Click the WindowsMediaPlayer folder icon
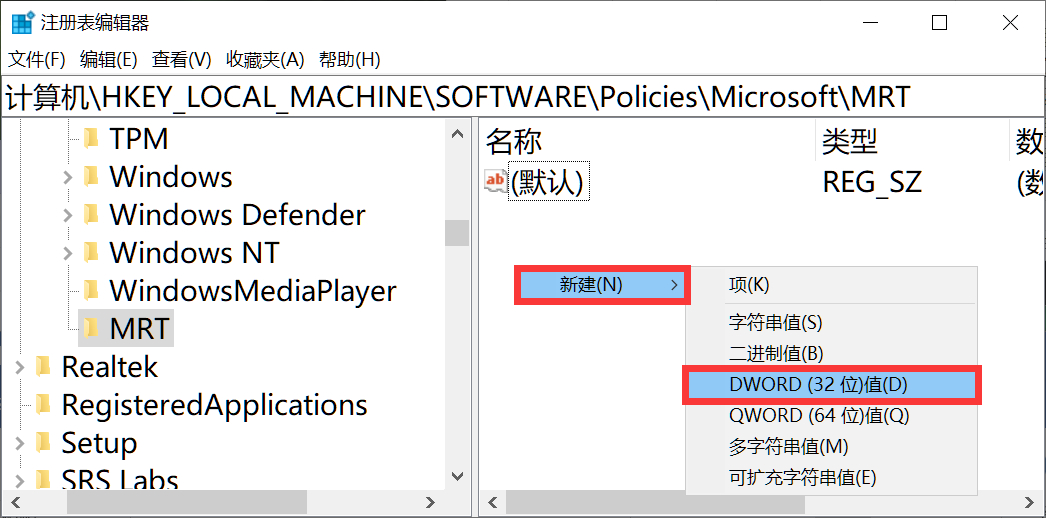 click(91, 290)
